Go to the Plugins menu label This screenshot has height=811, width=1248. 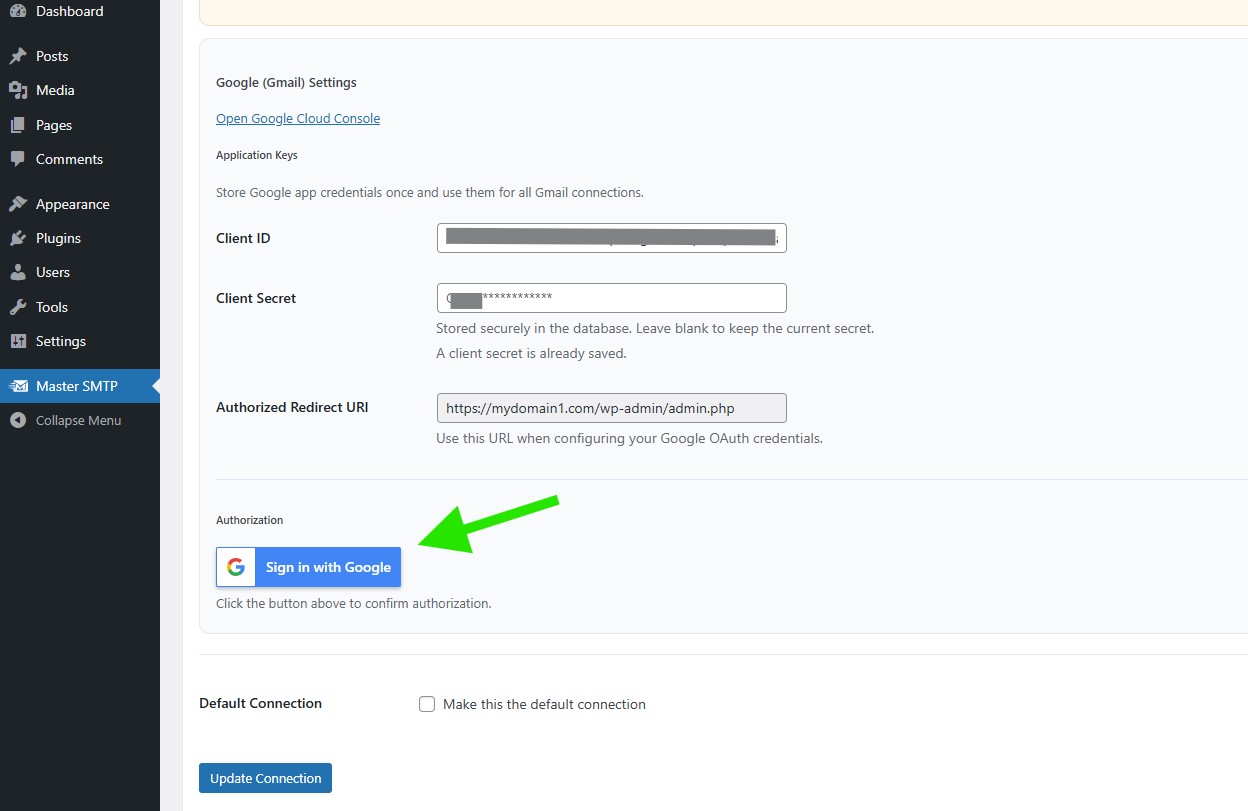click(58, 238)
